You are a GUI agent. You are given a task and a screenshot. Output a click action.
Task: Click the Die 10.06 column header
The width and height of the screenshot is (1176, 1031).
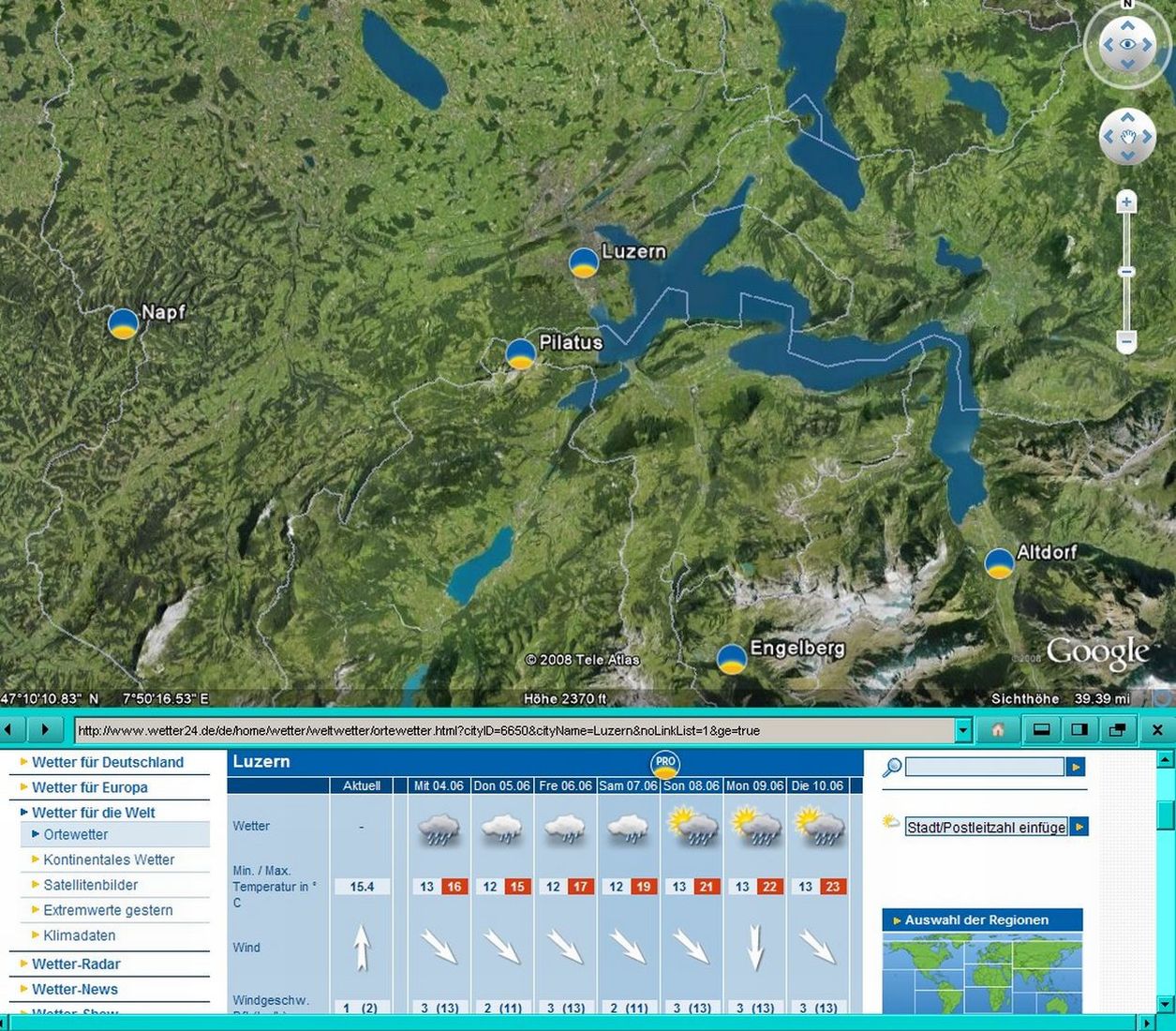point(817,785)
